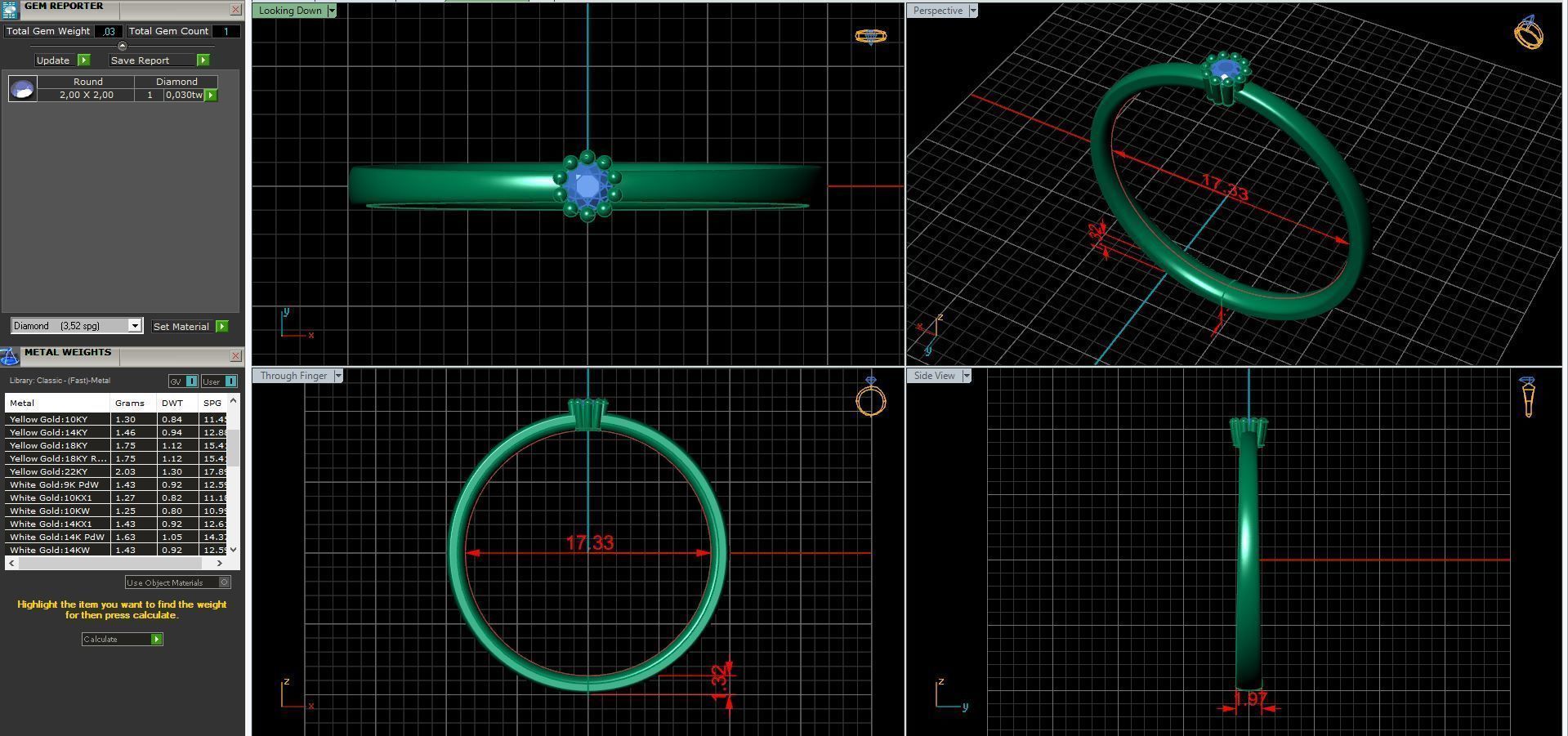Click the Grams column header
This screenshot has height=736, width=1568.
133,403
